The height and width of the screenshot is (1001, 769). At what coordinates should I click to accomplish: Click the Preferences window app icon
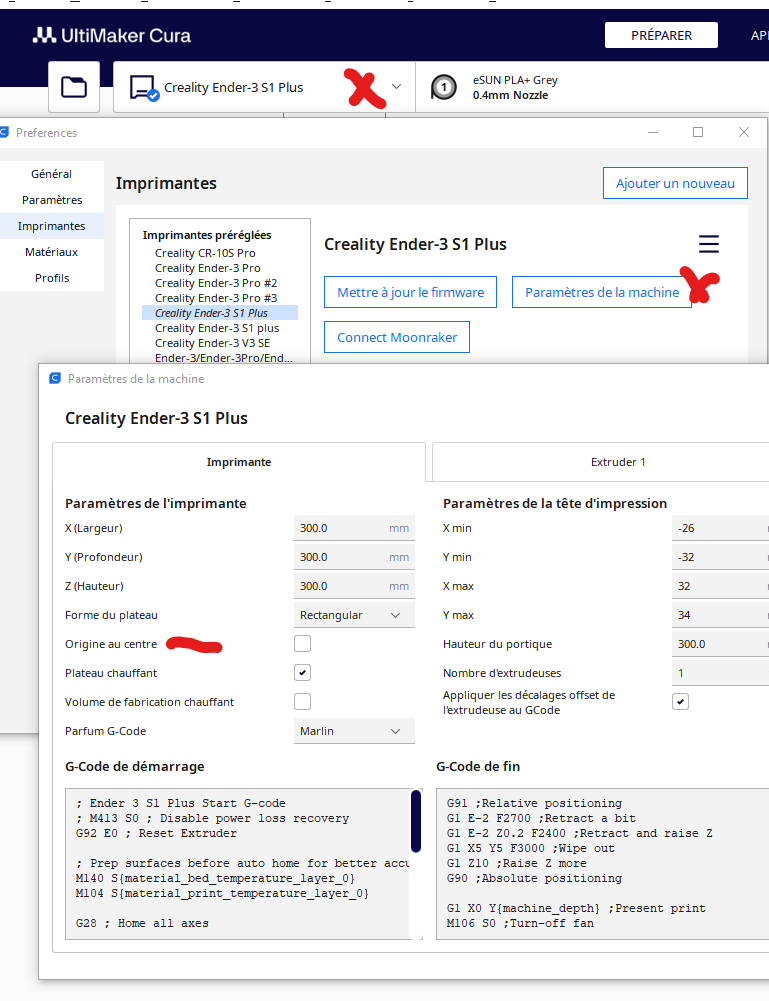(x=4, y=132)
